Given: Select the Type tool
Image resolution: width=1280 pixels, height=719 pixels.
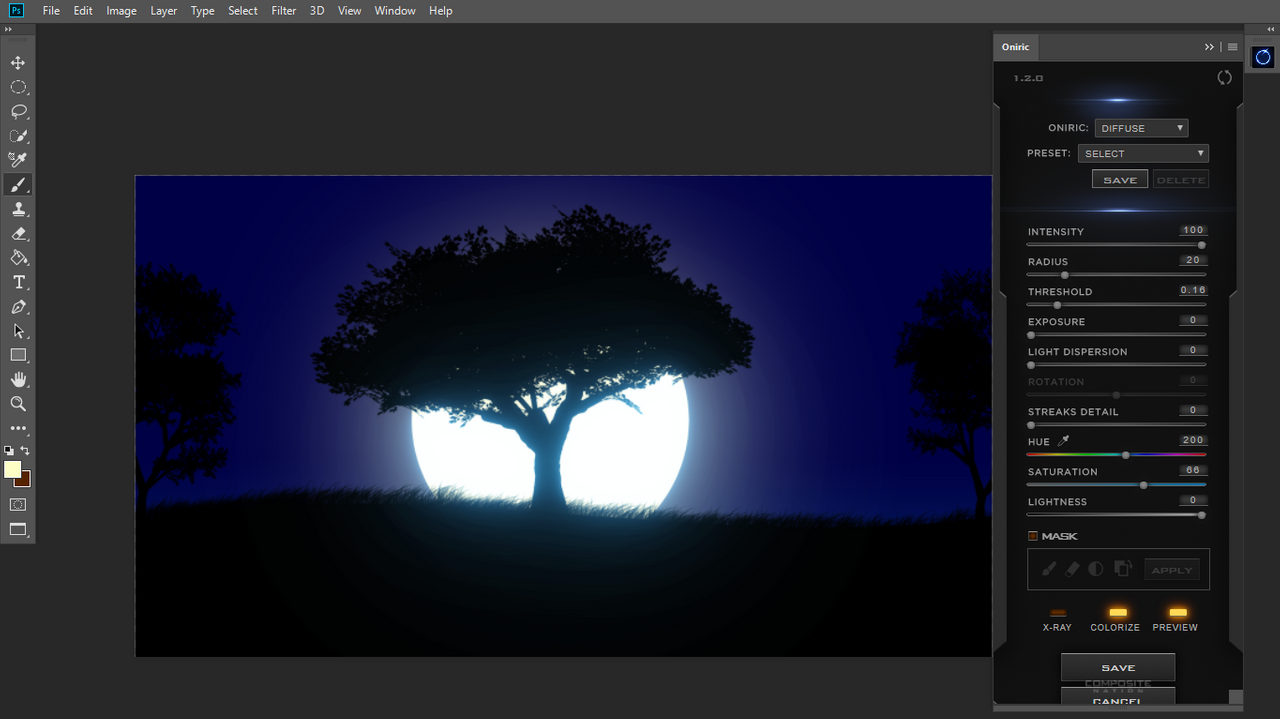Looking at the screenshot, I should (18, 282).
